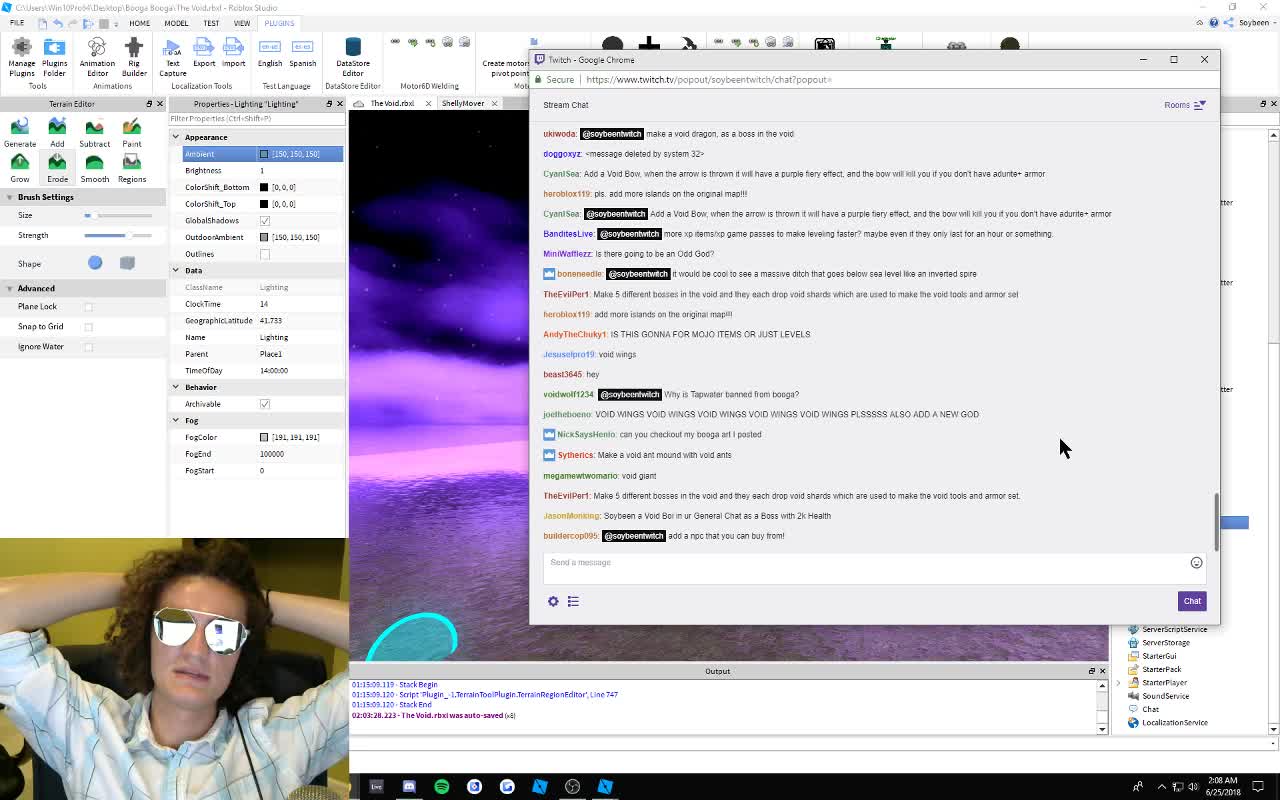The image size is (1280, 800).
Task: Open Spotify from the taskbar
Action: (441, 787)
